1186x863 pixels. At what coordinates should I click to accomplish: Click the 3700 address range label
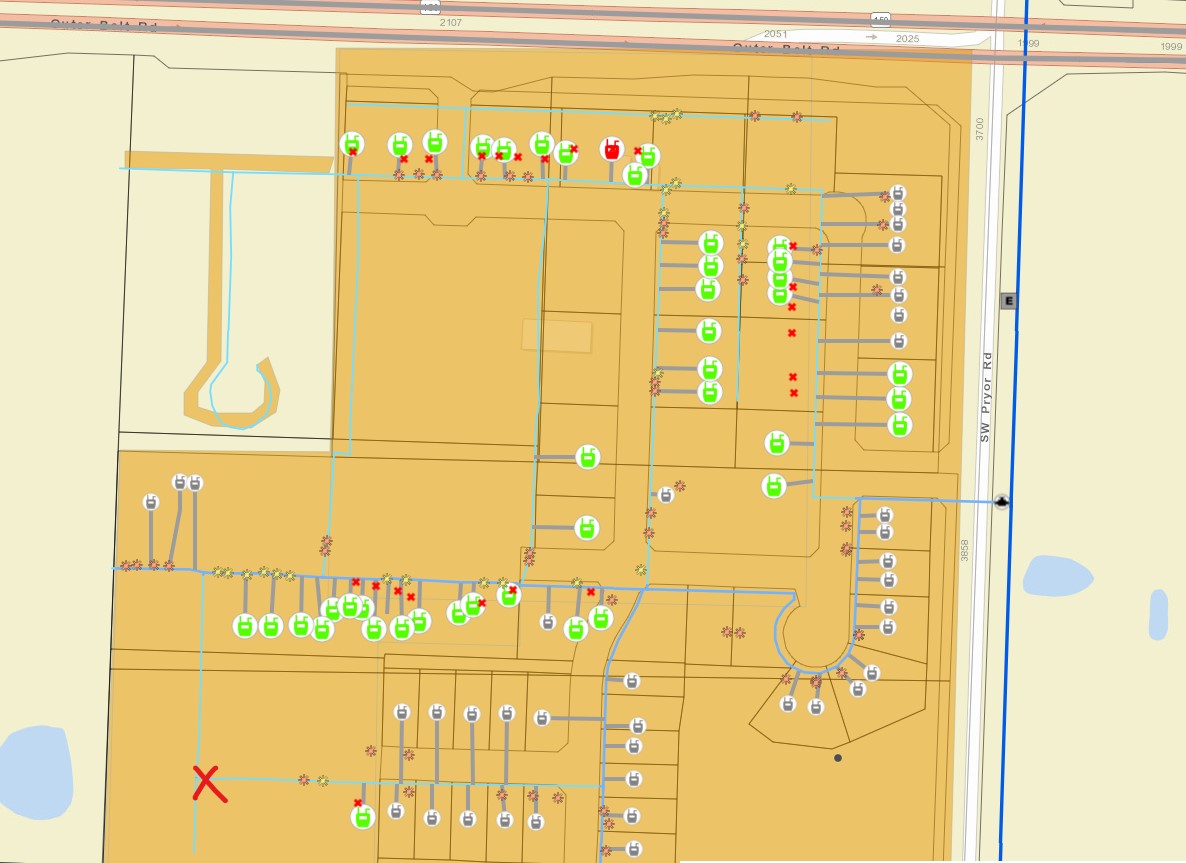[980, 128]
